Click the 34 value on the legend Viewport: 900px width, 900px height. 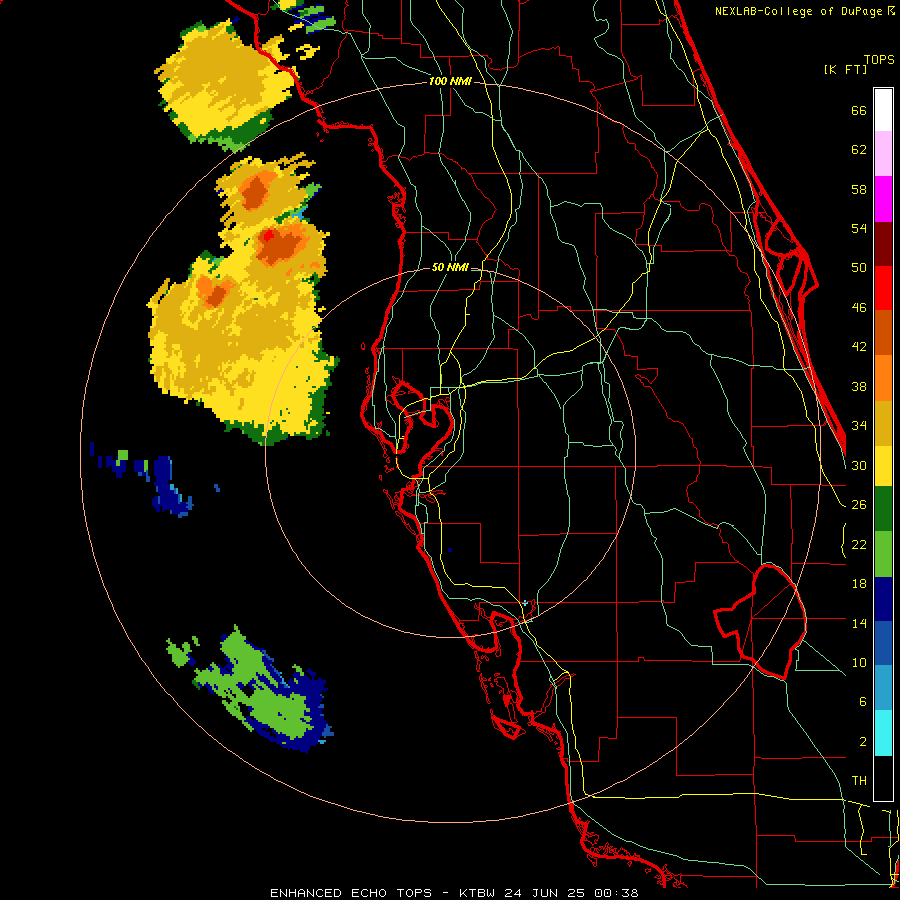859,426
